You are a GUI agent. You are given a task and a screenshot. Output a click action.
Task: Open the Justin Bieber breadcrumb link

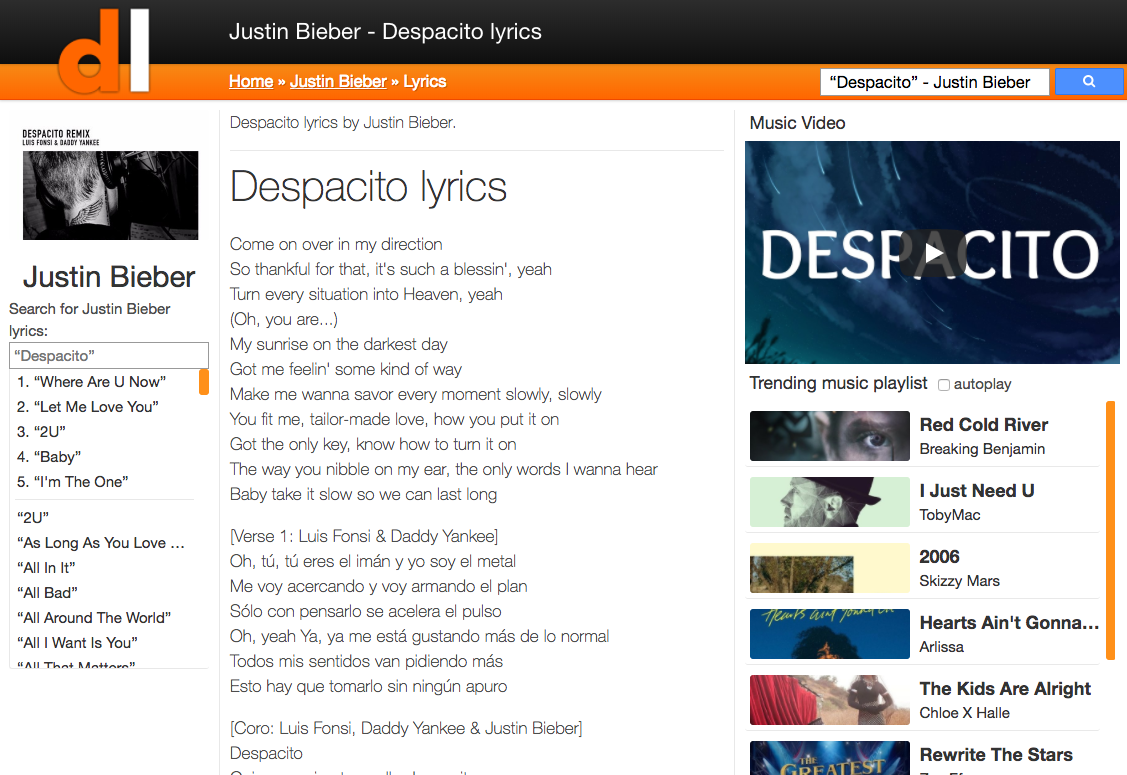coord(338,81)
